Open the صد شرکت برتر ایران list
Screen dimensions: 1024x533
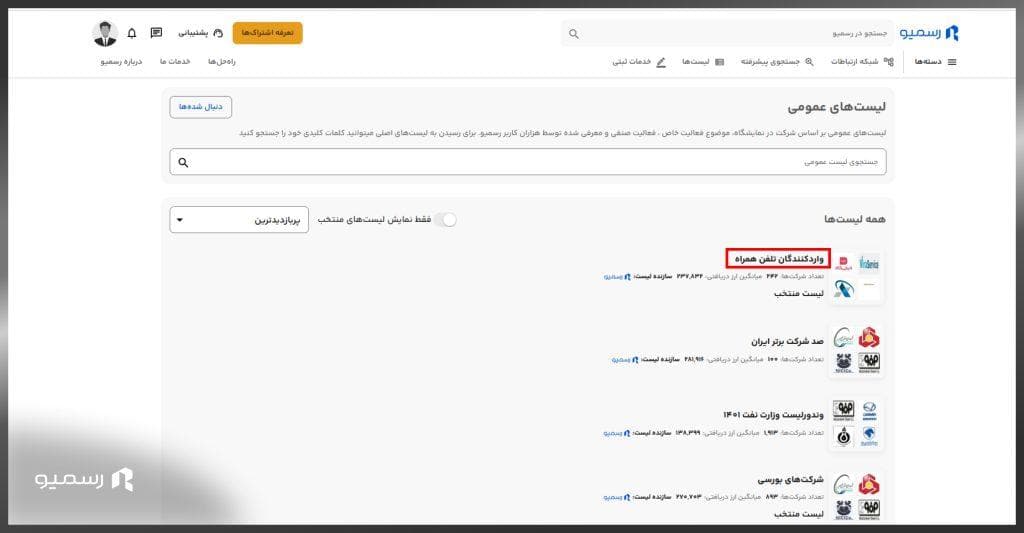(x=787, y=341)
